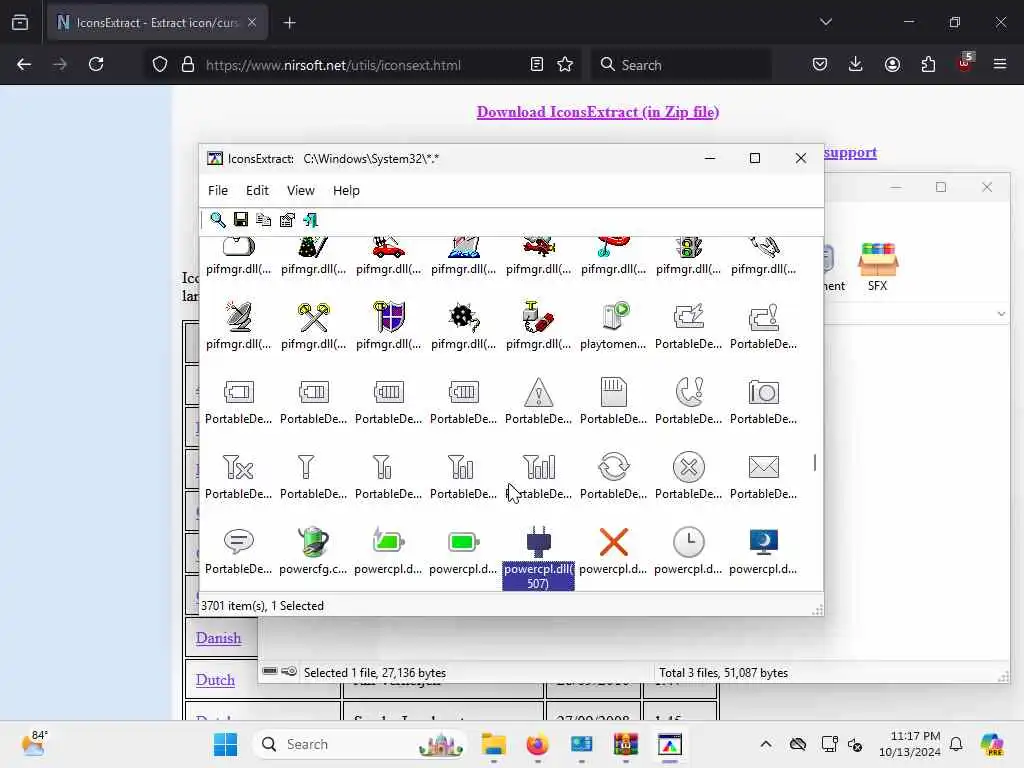Select the dynamite plunger pifmgr.dll icon
The height and width of the screenshot is (768, 1024).
(539, 317)
